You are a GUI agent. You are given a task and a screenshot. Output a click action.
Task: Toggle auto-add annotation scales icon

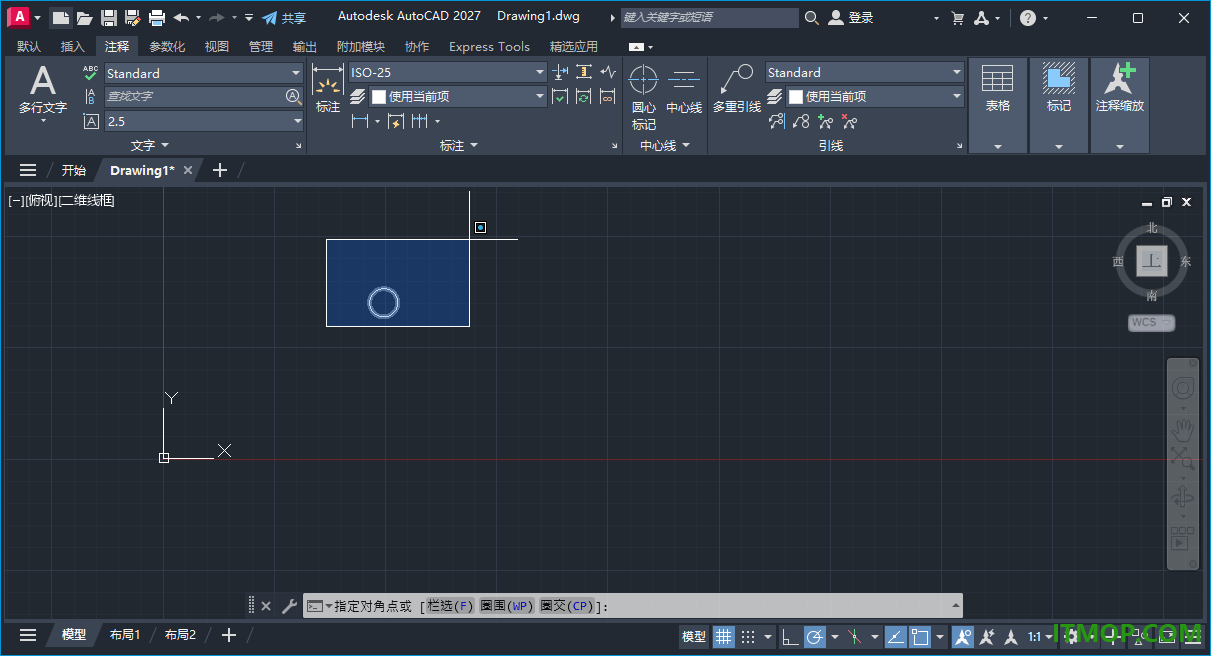coord(988,636)
